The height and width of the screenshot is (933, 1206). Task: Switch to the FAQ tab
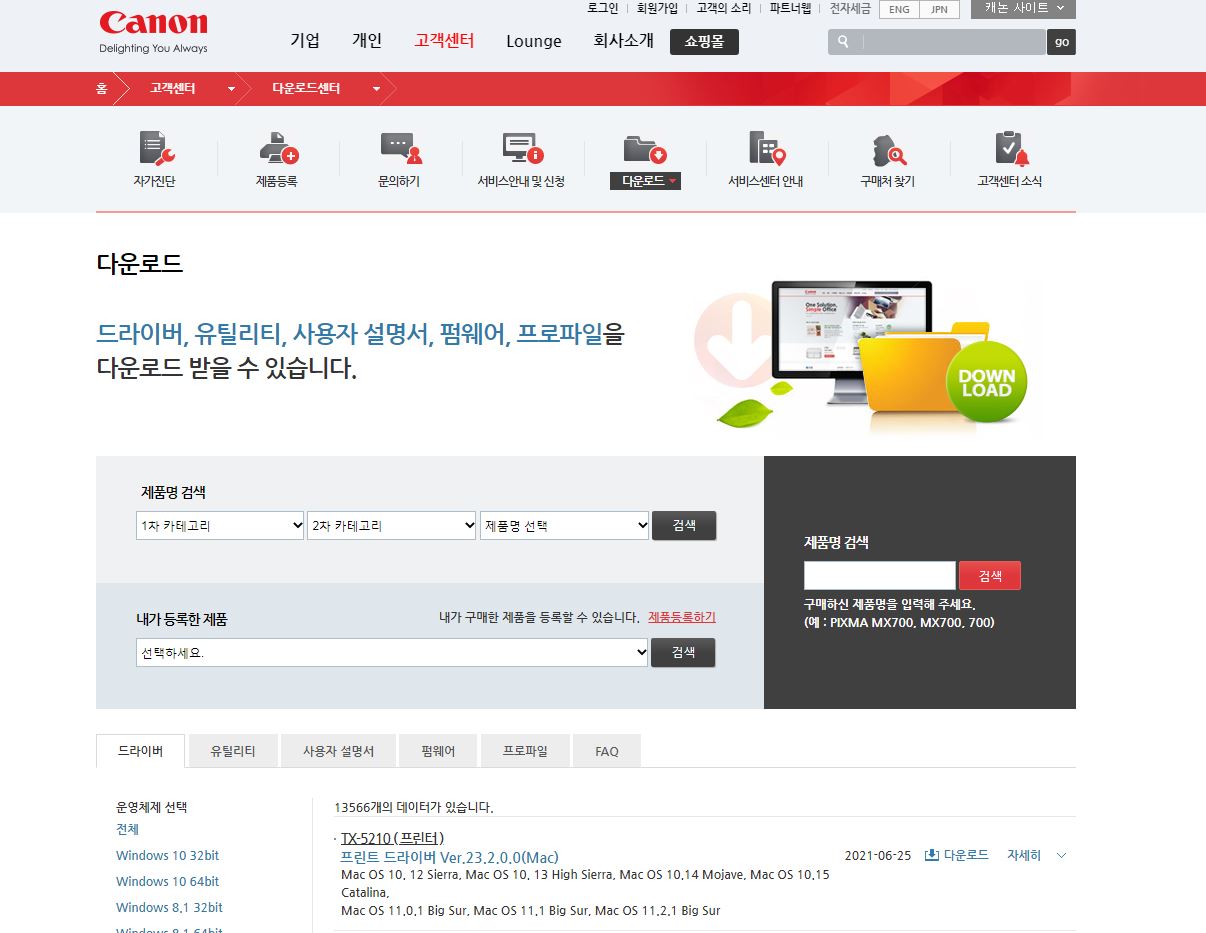[607, 751]
